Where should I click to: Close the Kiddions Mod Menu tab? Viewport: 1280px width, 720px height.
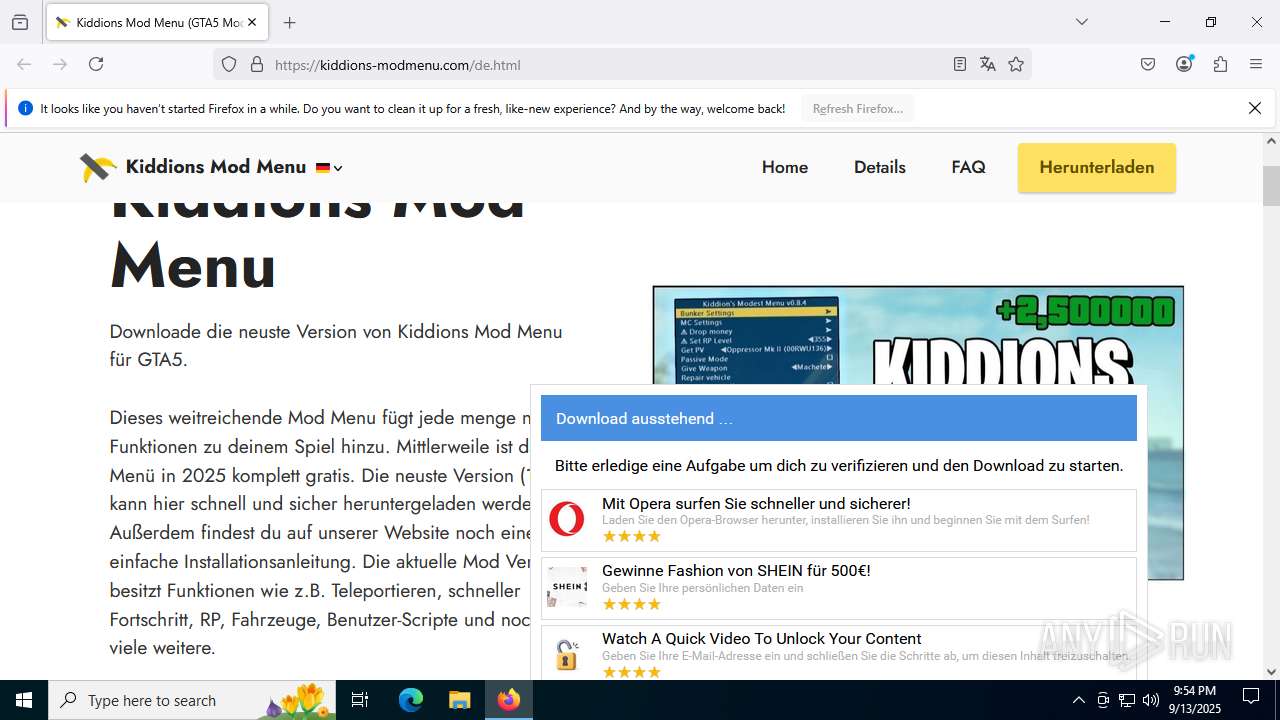point(251,22)
